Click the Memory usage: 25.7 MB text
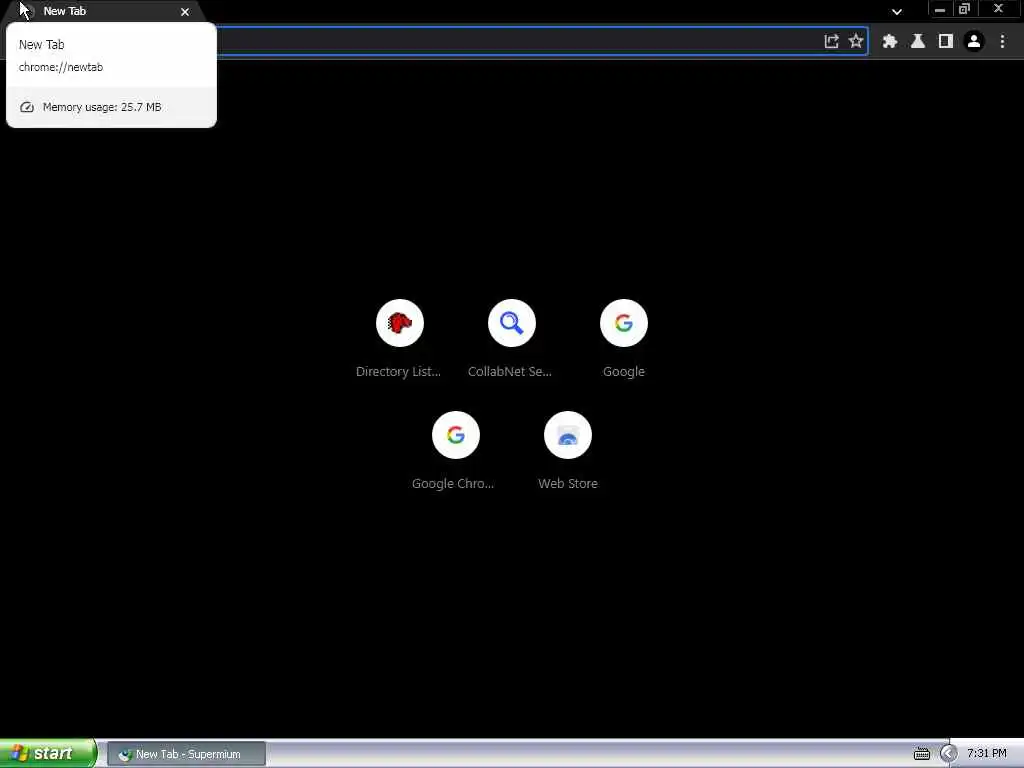 tap(102, 107)
